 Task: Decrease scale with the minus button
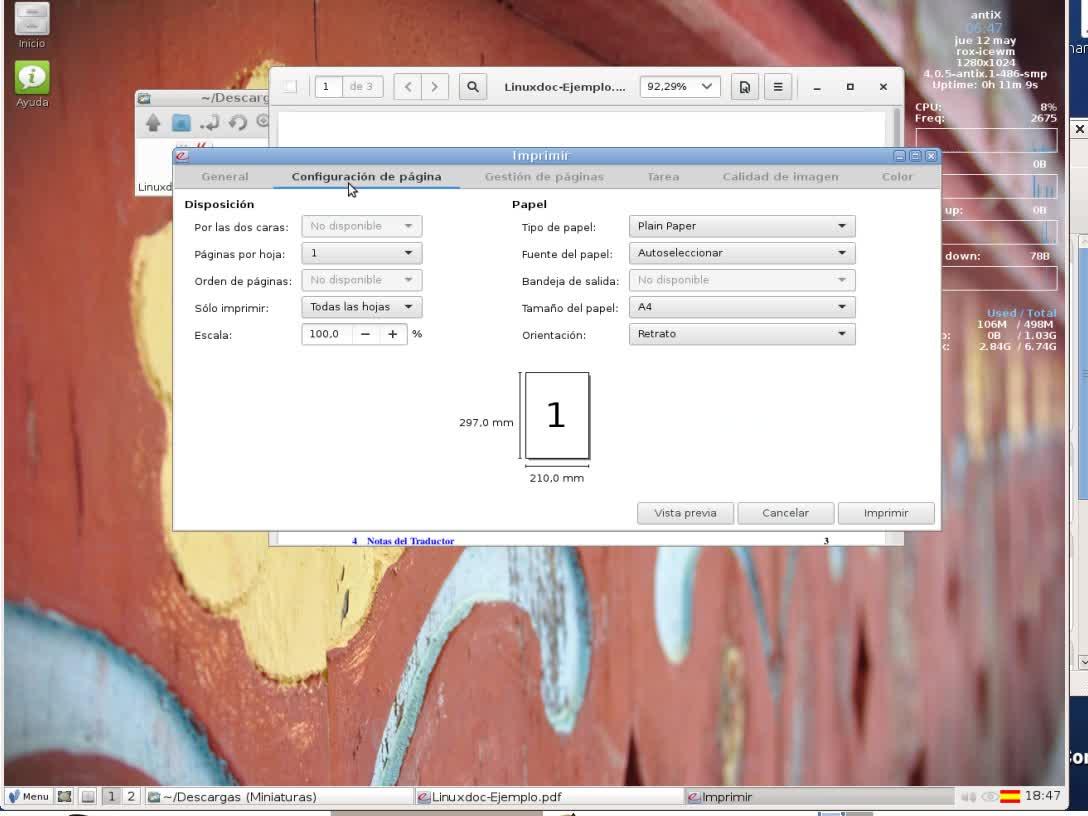365,334
